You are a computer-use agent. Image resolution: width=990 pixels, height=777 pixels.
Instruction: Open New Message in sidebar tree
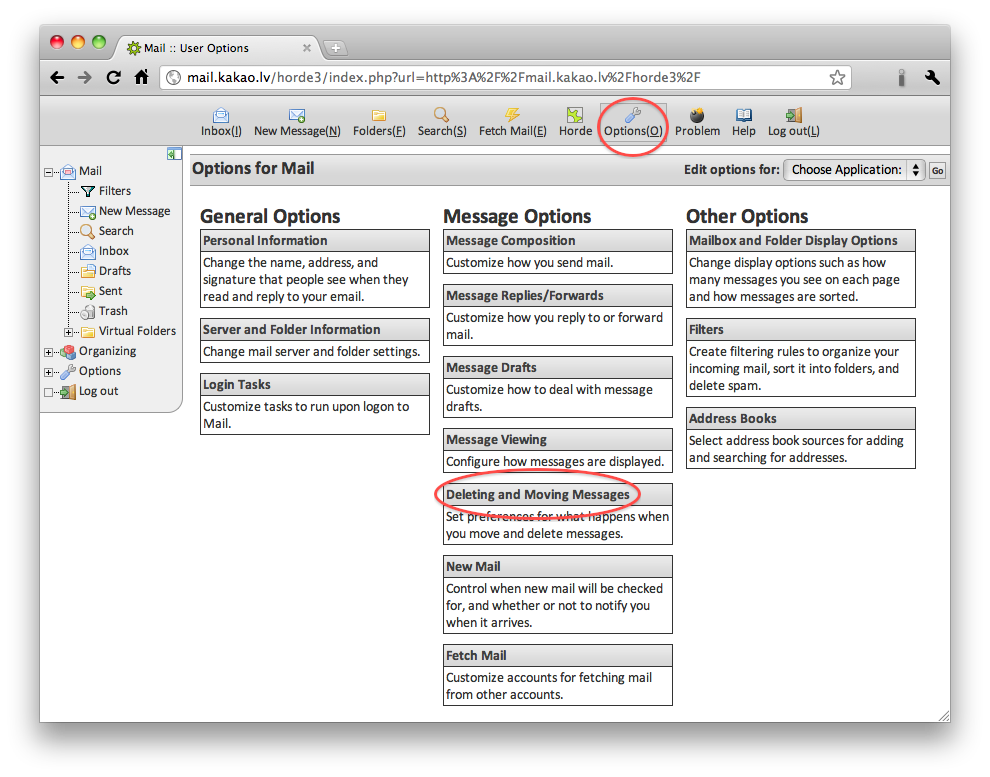pyautogui.click(x=134, y=211)
